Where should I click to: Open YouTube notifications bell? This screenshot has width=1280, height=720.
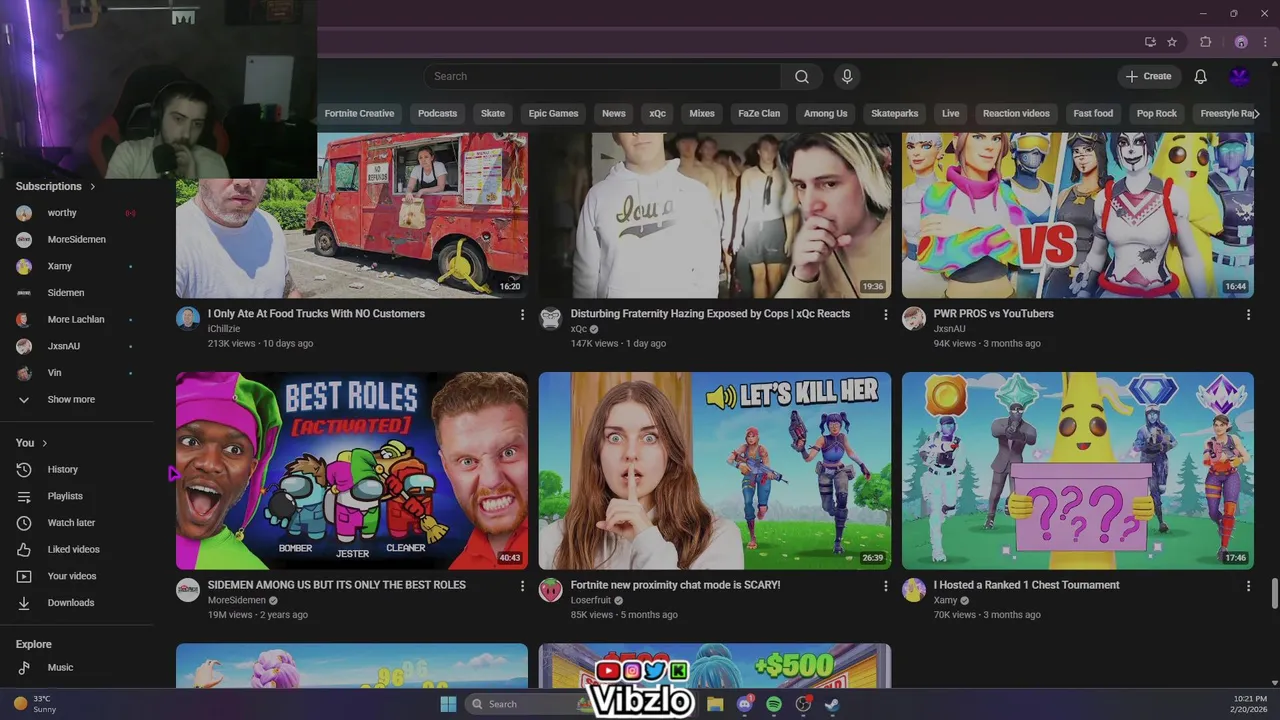point(1201,76)
